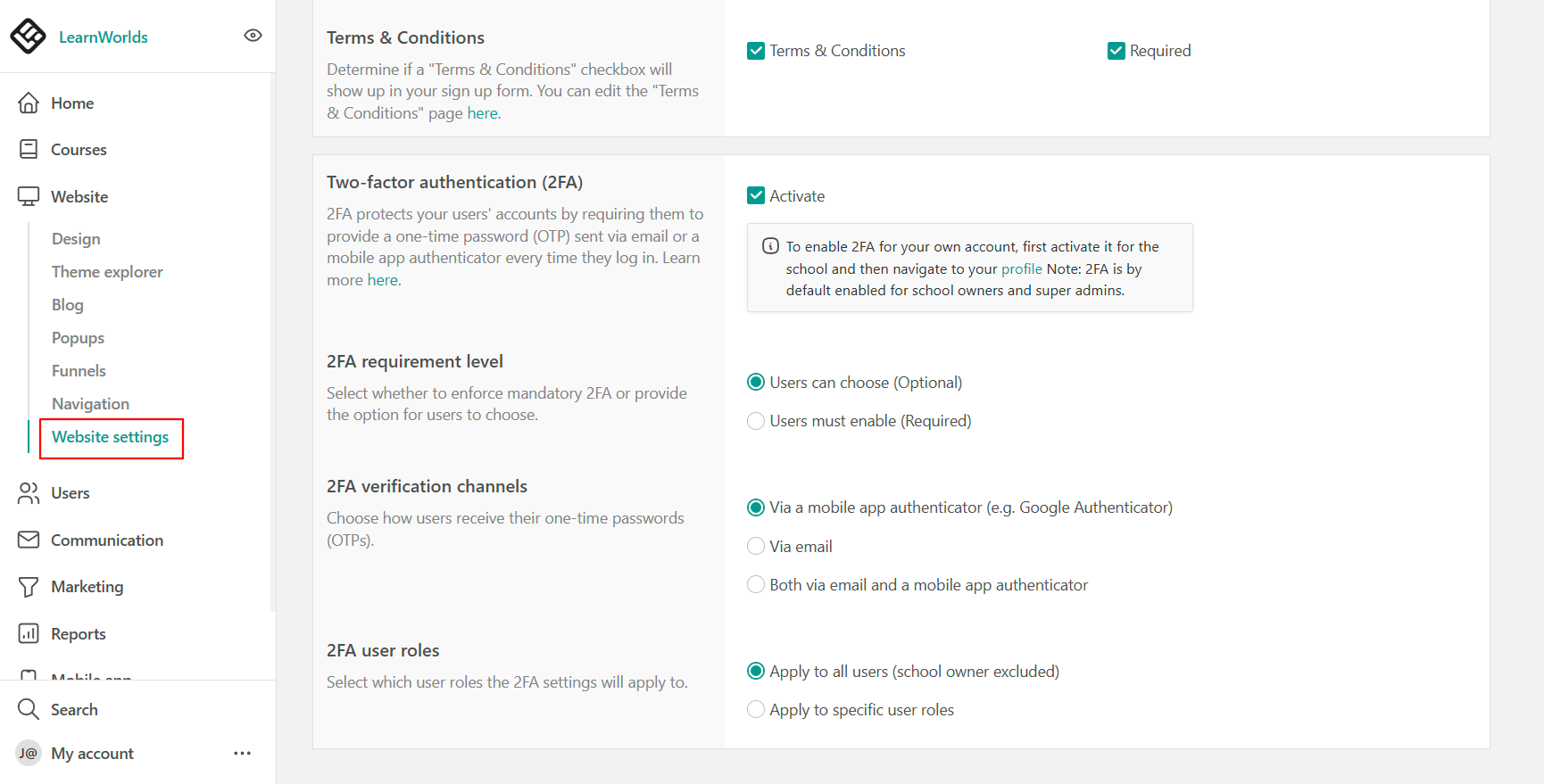
Task: Click the 2FA verification channels heading
Action: pyautogui.click(x=427, y=486)
